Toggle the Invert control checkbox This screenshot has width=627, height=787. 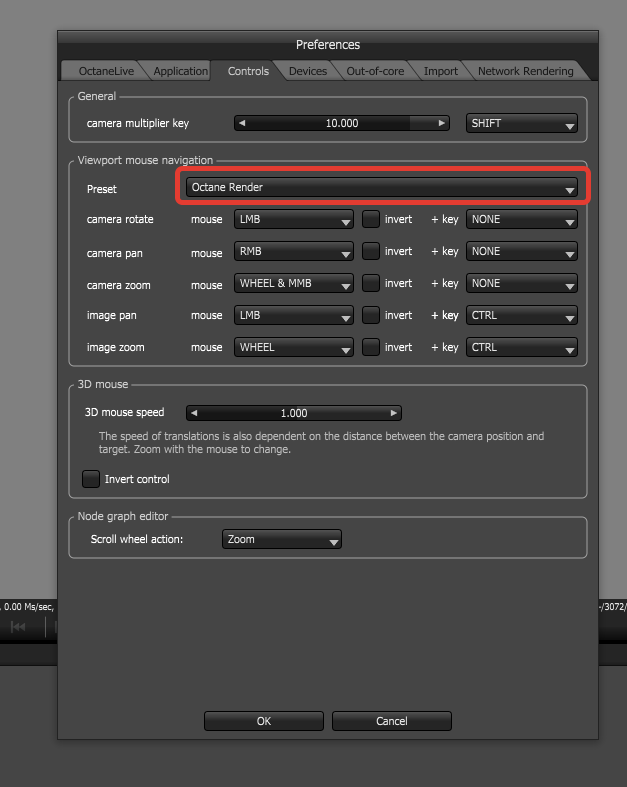coord(90,479)
